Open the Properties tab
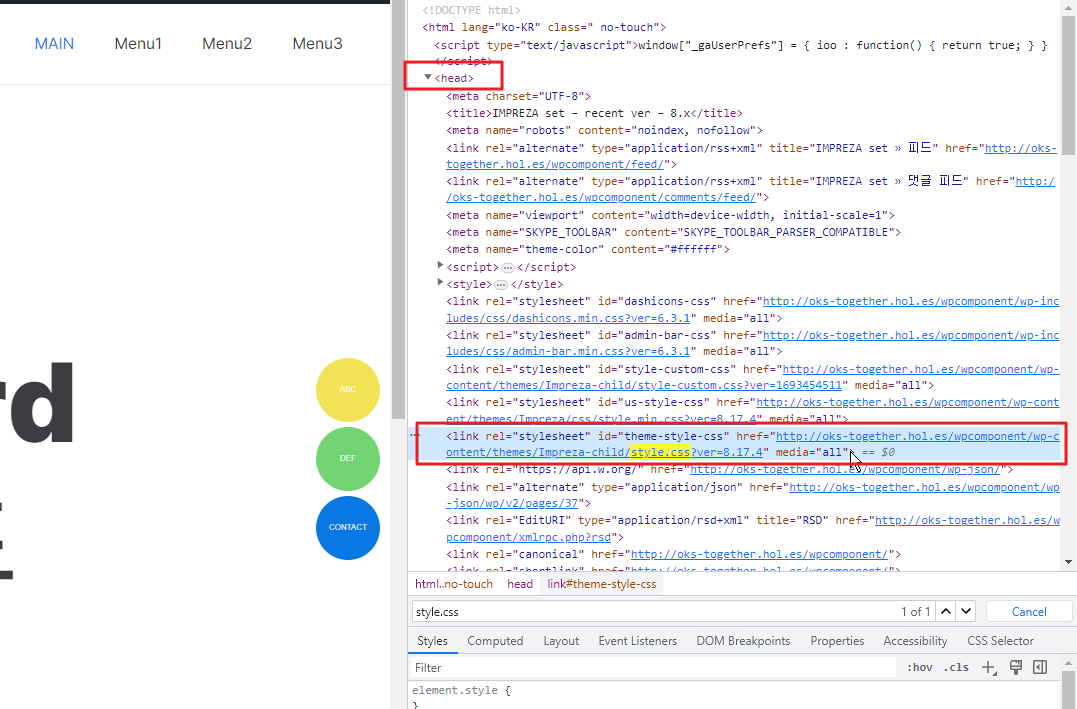1077x709 pixels. 837,641
